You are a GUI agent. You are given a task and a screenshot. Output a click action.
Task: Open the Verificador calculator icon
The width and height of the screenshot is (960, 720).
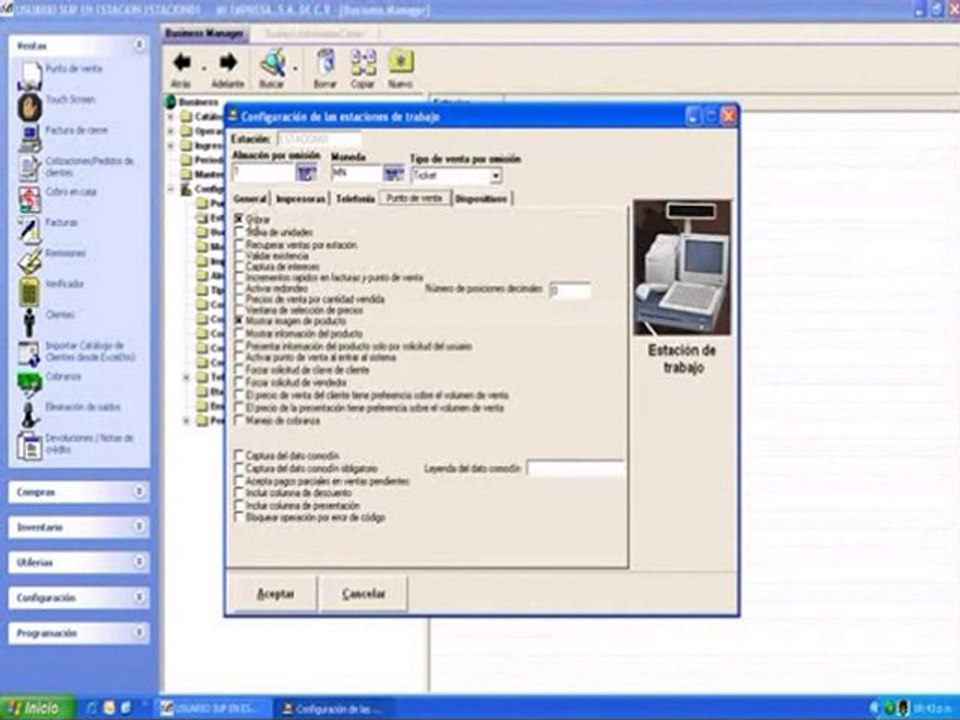(29, 291)
